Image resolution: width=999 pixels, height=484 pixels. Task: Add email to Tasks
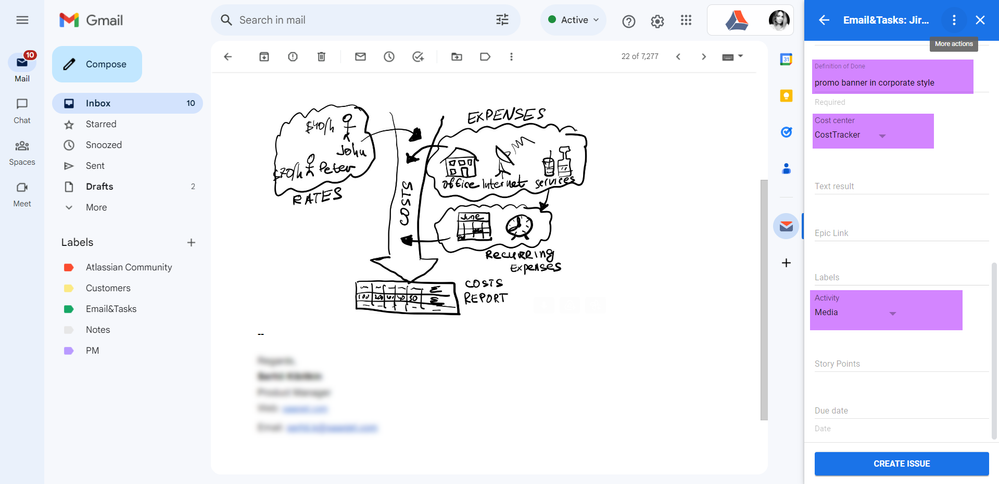click(x=418, y=57)
